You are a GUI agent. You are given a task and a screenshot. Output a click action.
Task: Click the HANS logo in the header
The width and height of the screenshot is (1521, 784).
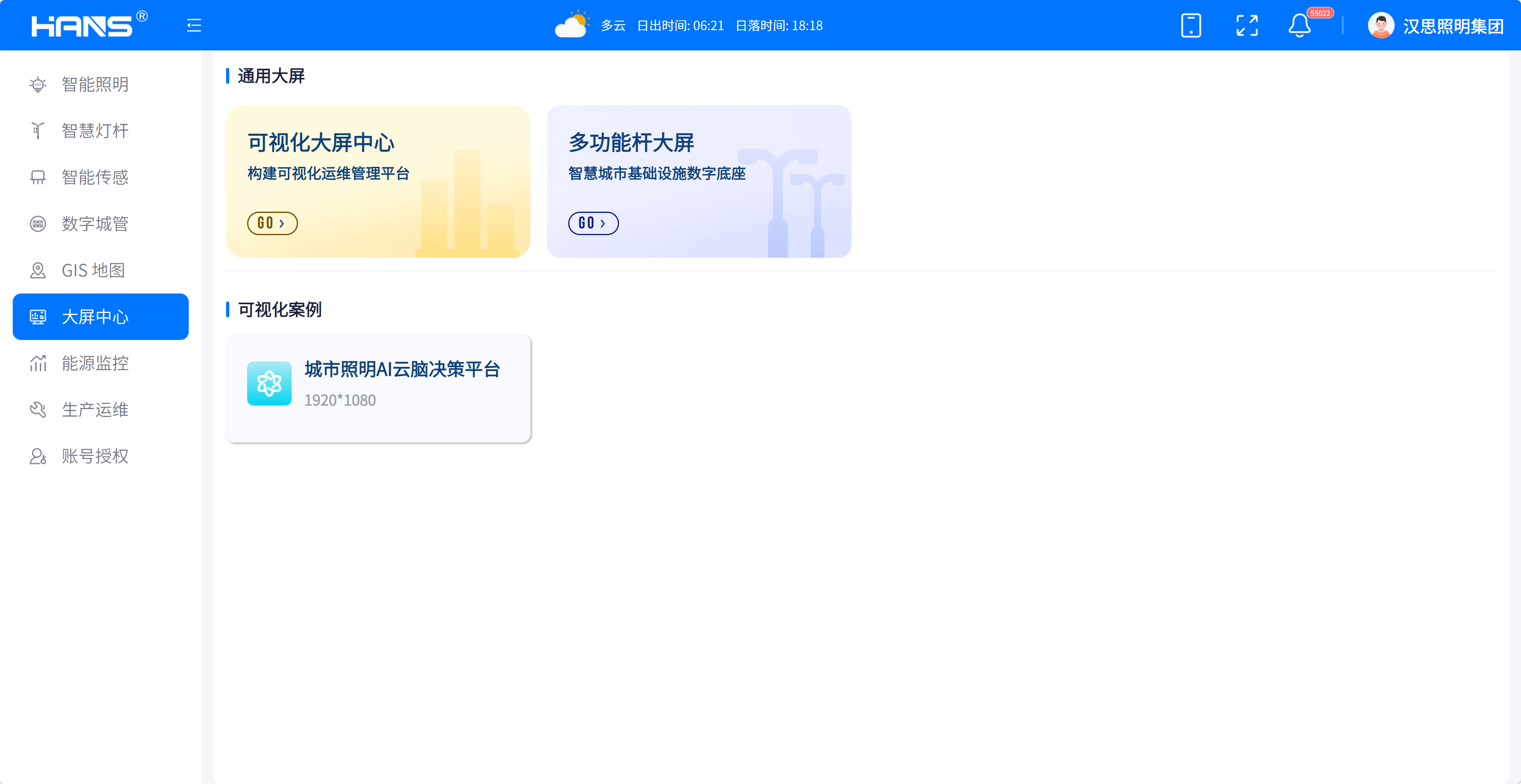(x=83, y=25)
